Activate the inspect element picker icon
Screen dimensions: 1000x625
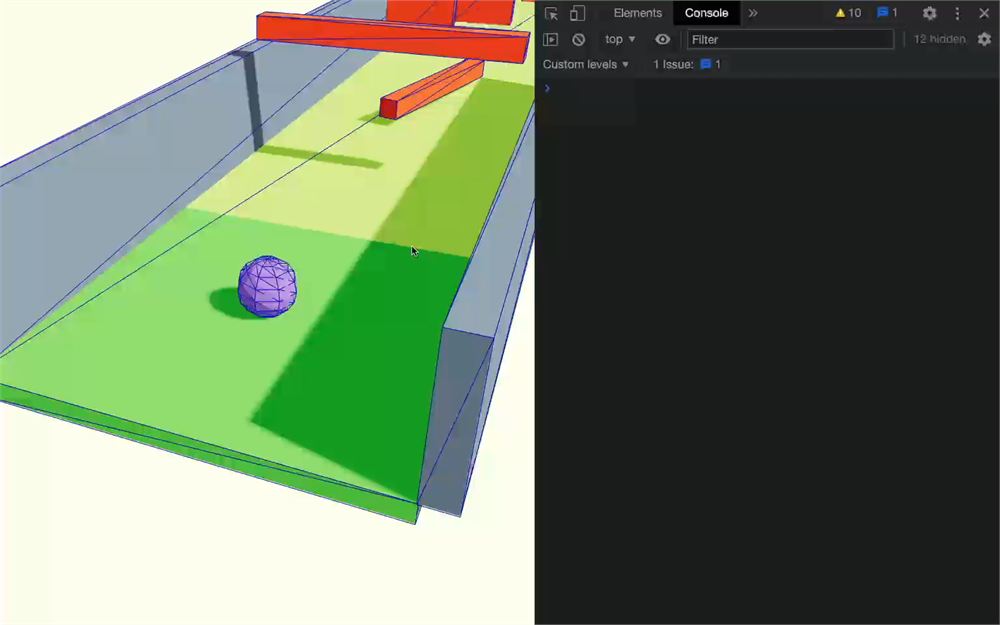point(551,13)
